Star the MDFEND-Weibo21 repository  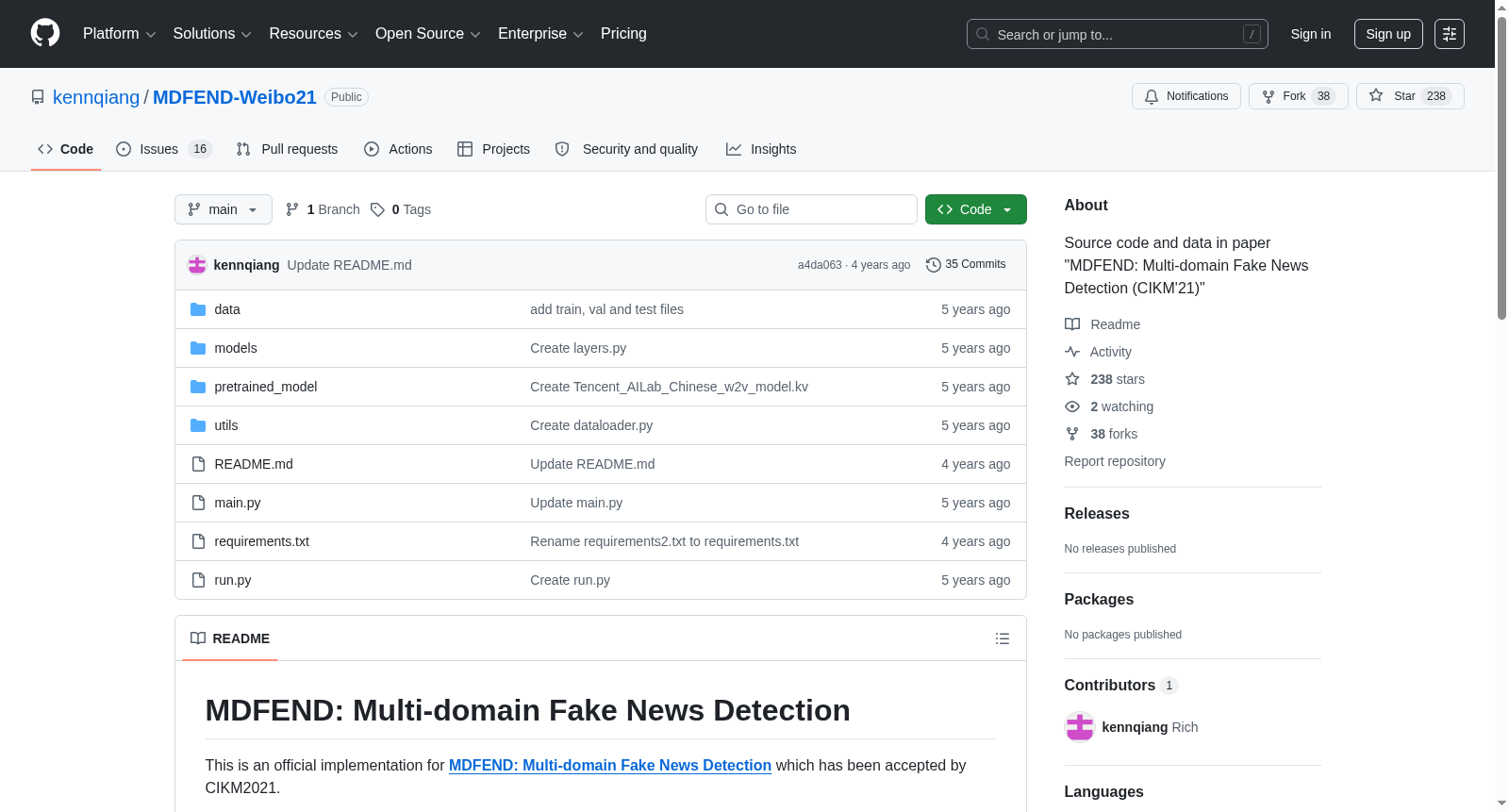[x=1410, y=96]
